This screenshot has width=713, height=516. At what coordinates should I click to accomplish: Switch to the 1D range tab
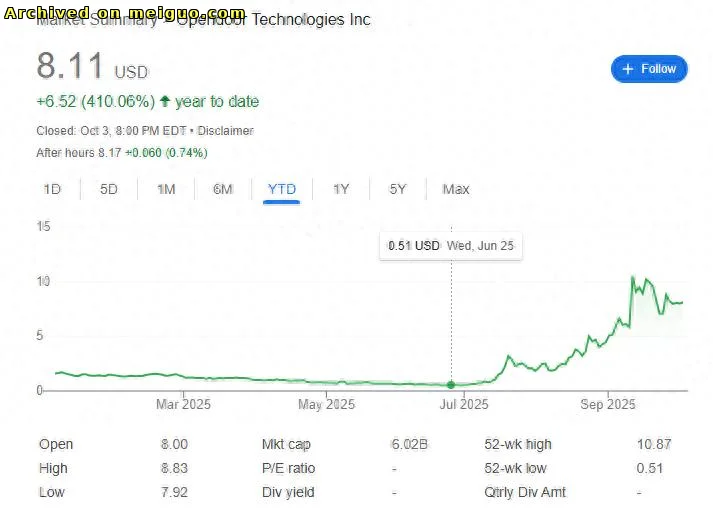[x=52, y=189]
